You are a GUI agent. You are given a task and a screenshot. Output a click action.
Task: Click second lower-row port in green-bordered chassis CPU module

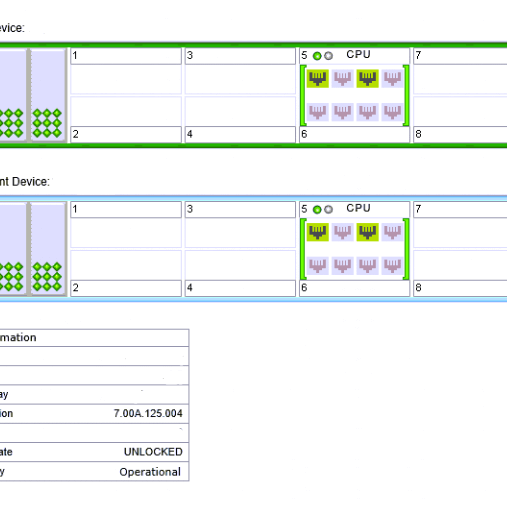coord(342,112)
